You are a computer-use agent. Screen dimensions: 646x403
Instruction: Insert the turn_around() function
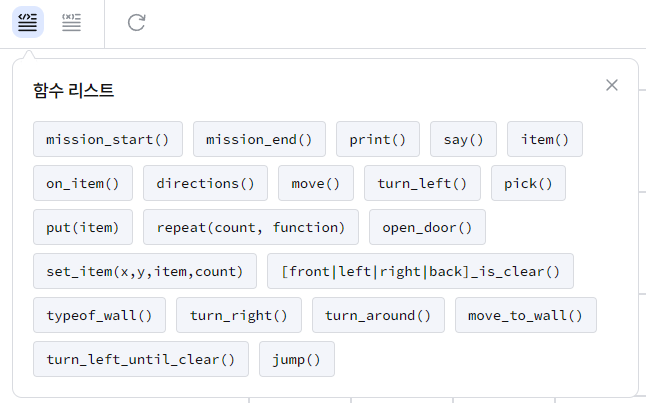pos(378,315)
